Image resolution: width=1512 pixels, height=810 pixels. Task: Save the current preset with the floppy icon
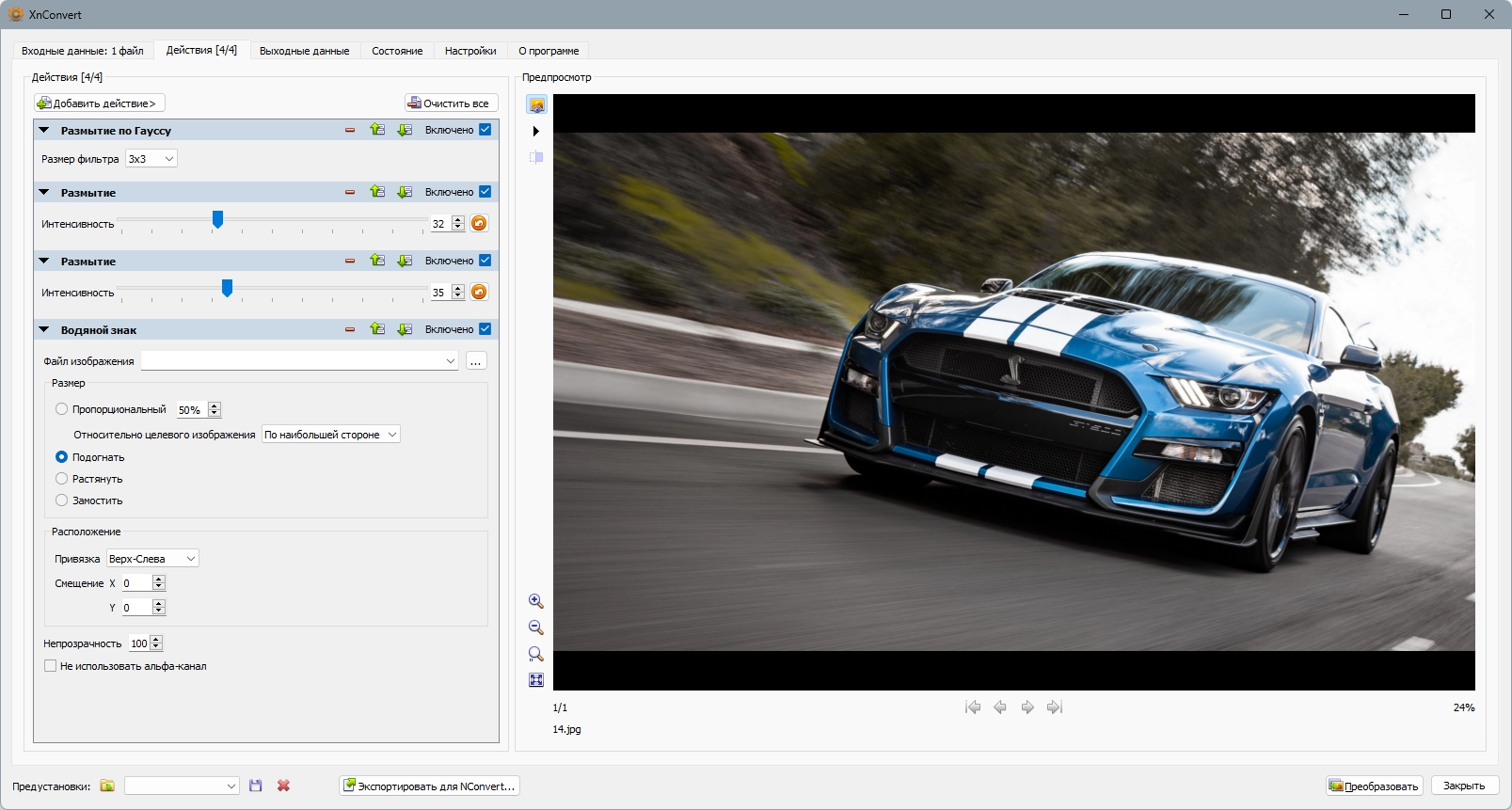pyautogui.click(x=256, y=786)
